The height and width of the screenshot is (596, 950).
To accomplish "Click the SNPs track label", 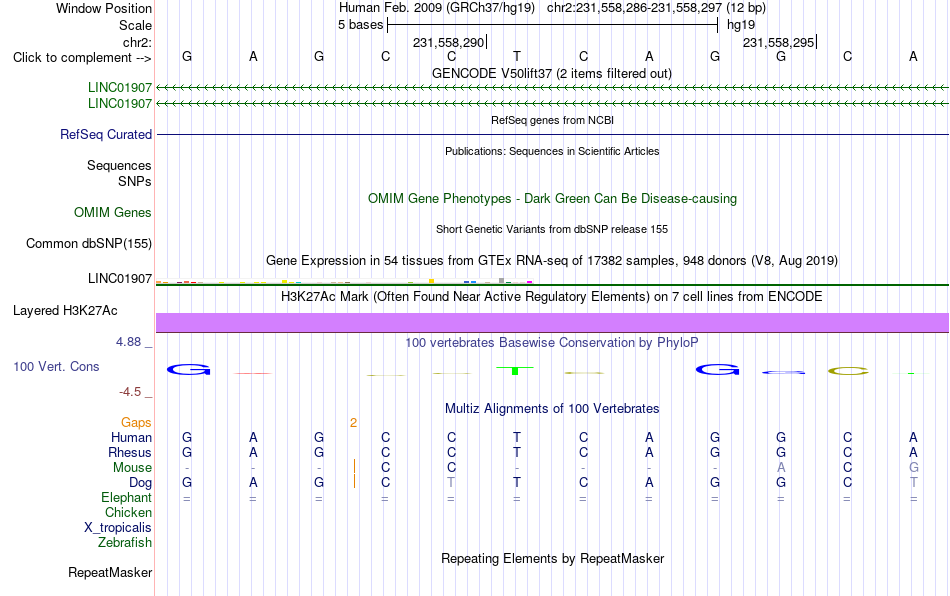I will point(135,181).
